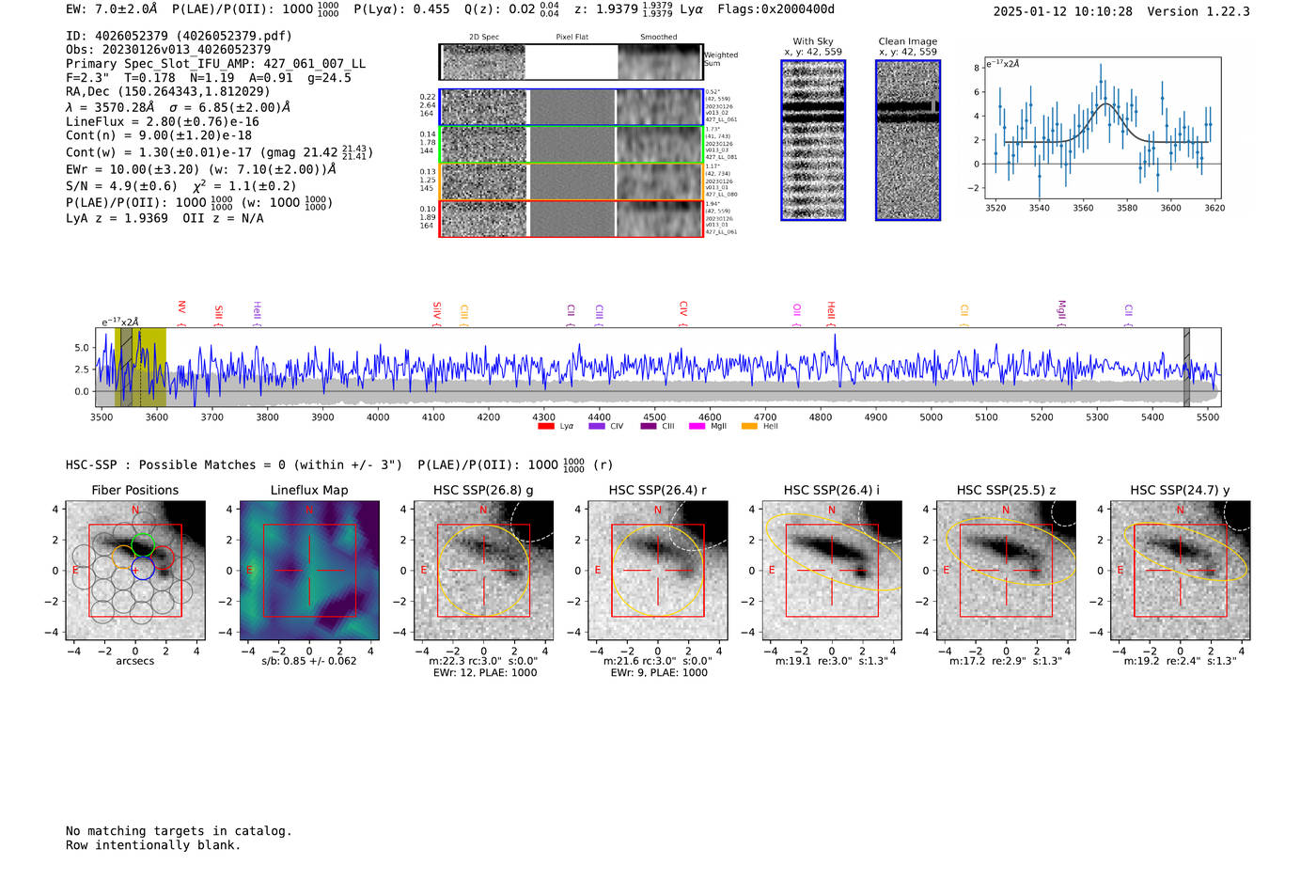This screenshot has height=896, width=1316.
Task: Click the dark purple CIII legend swatch
Action: pos(648,427)
